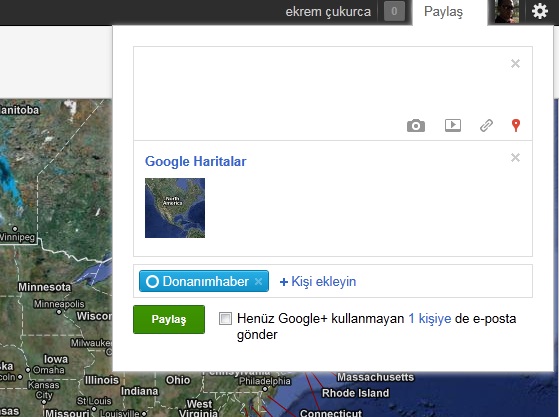
Task: Open settings gear in top bar
Action: (540, 11)
